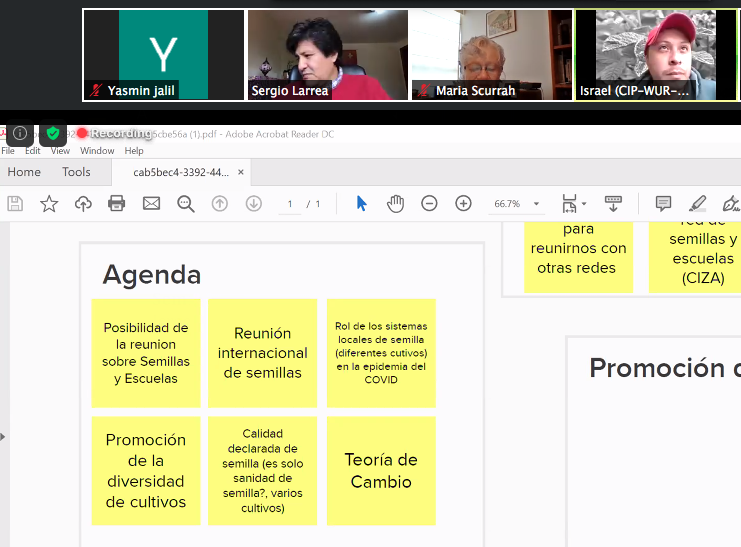Go to the Home tab
The height and width of the screenshot is (547, 741).
pos(24,172)
